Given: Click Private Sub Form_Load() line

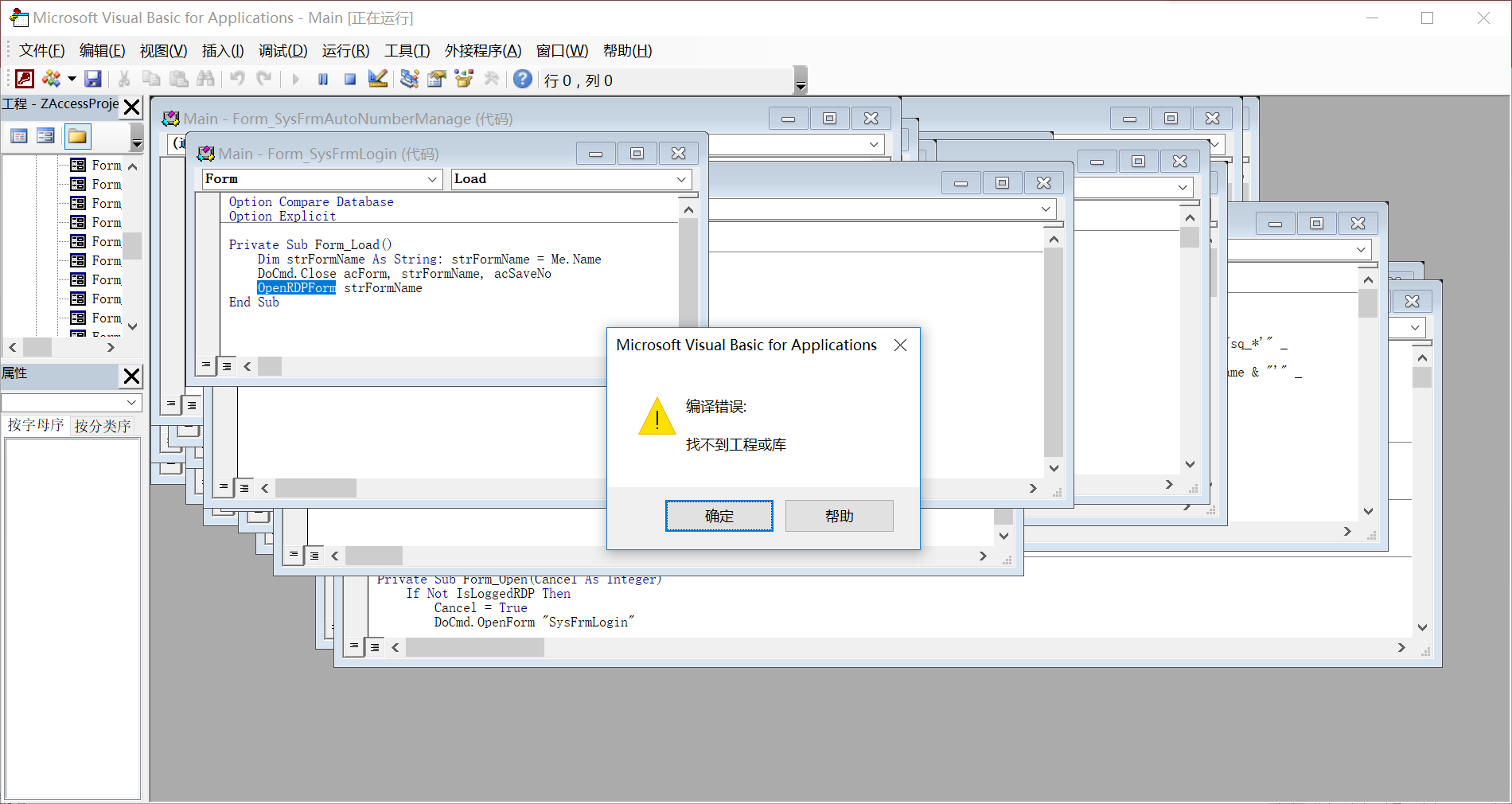Looking at the screenshot, I should tap(310, 245).
